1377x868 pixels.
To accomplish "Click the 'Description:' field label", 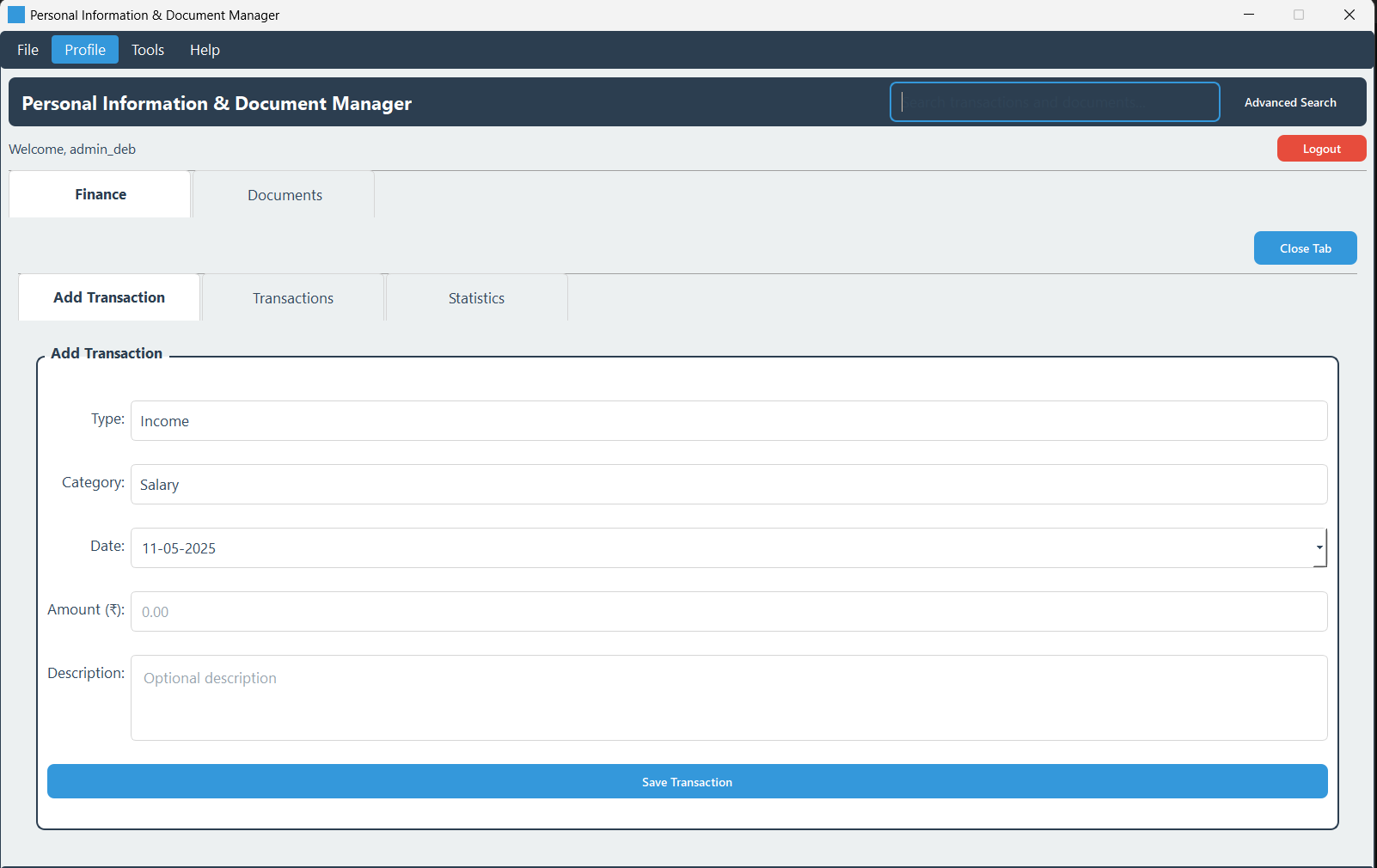I will pos(86,673).
